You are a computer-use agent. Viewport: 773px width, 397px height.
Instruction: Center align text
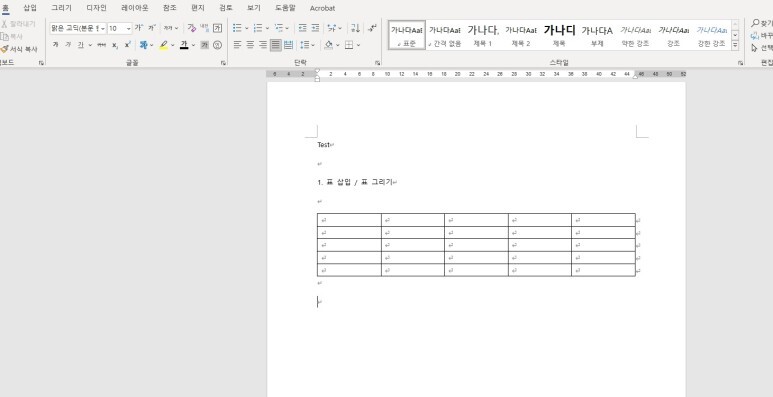click(250, 45)
